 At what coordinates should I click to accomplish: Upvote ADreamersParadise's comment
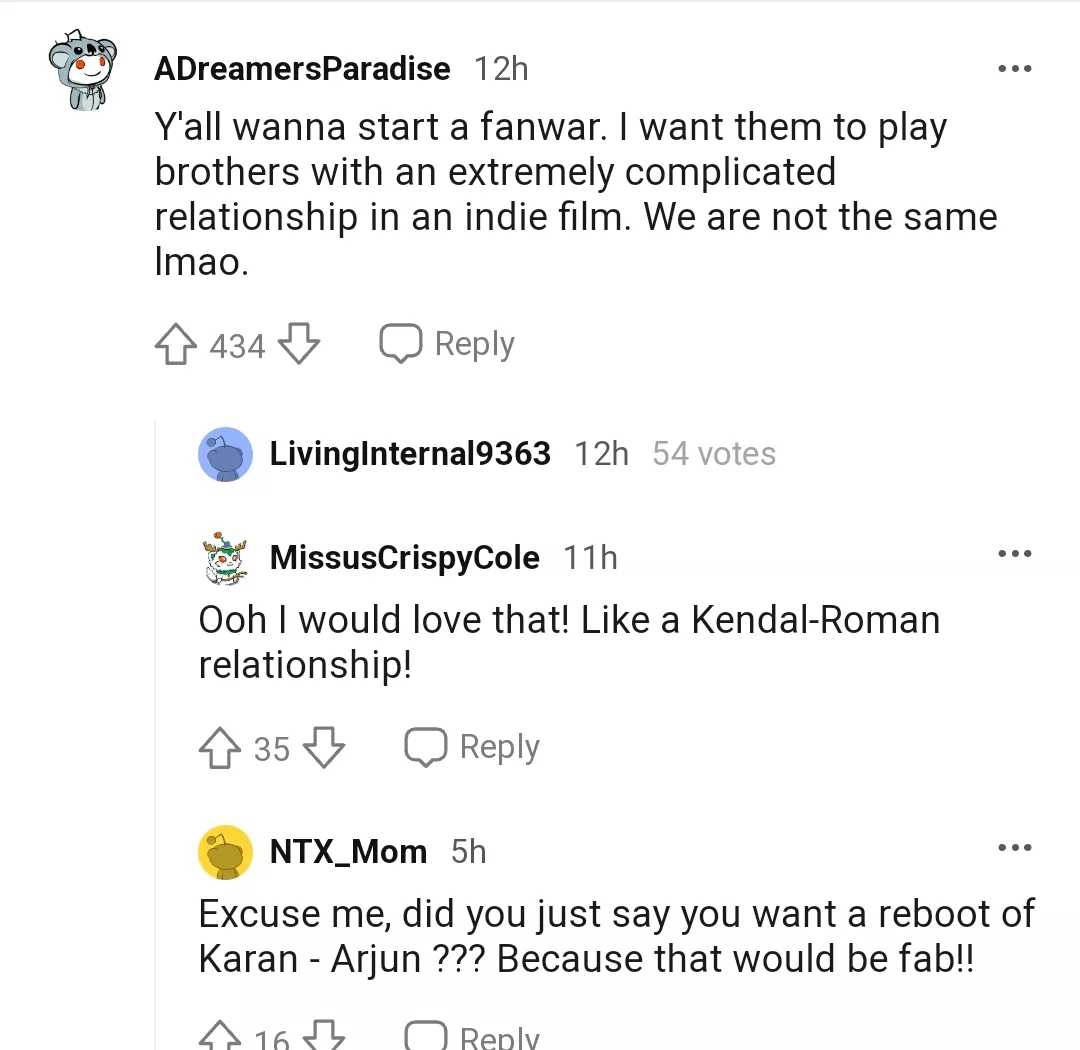pos(176,346)
